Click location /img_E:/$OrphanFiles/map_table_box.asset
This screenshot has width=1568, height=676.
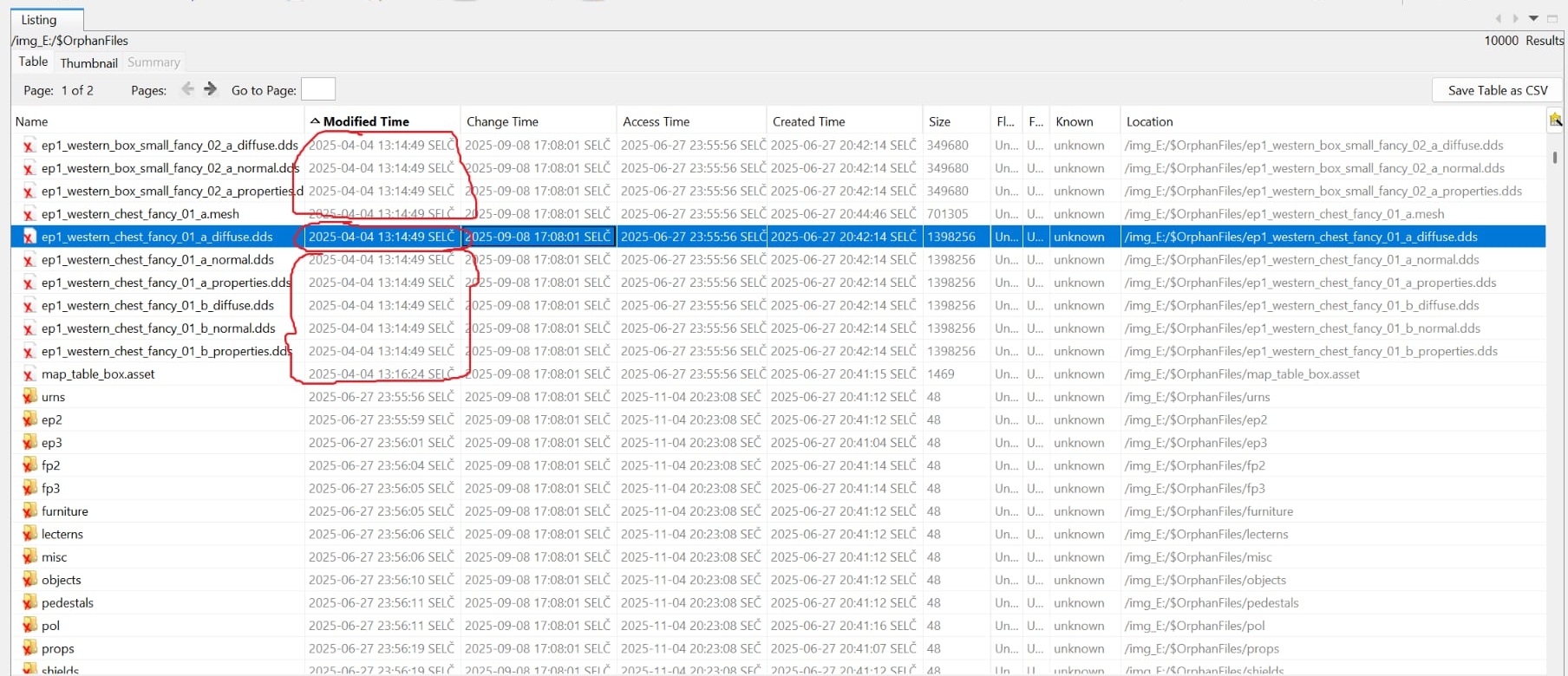pyautogui.click(x=1242, y=374)
